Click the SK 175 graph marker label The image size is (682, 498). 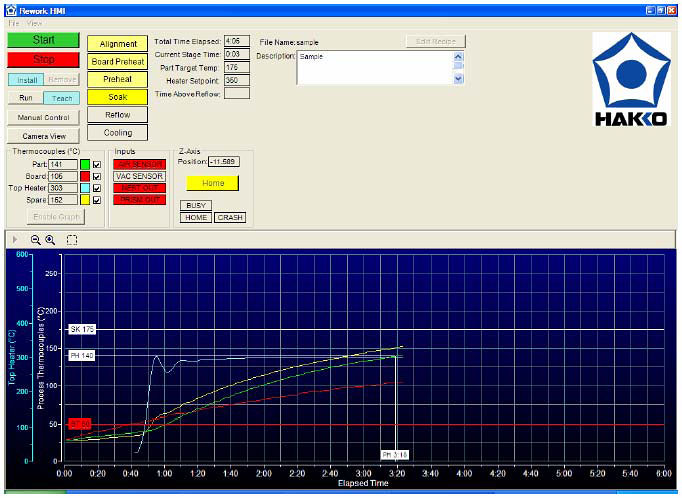82,329
